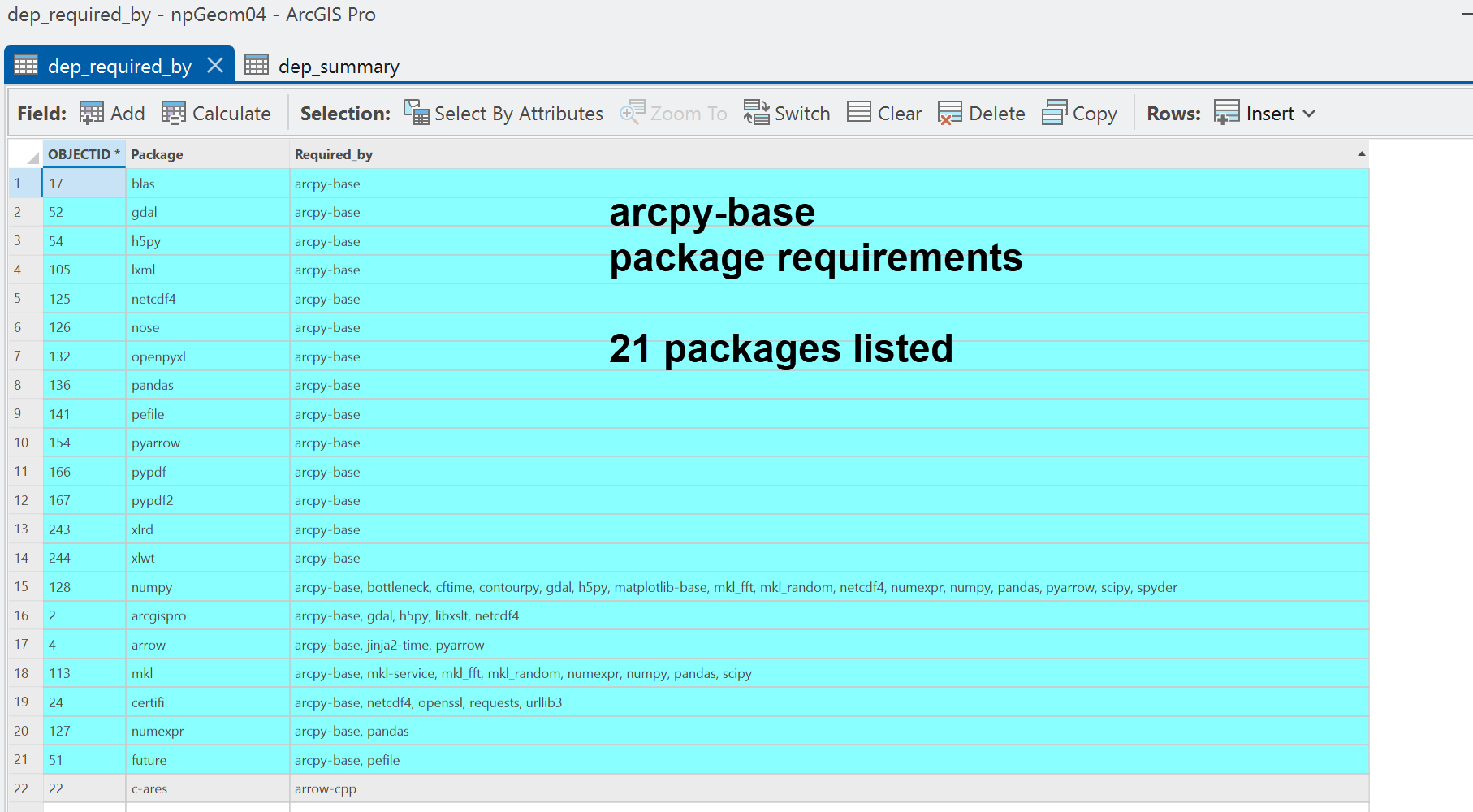Click the 'pypdf' package cell
The width and height of the screenshot is (1473, 812).
pos(208,472)
